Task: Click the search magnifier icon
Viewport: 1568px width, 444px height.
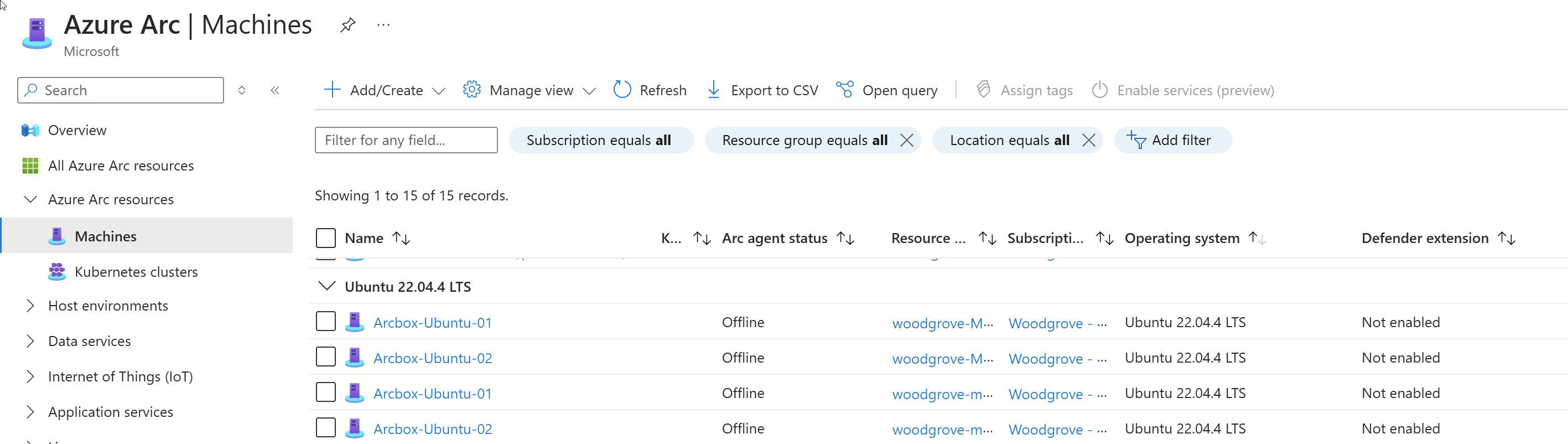Action: (30, 90)
